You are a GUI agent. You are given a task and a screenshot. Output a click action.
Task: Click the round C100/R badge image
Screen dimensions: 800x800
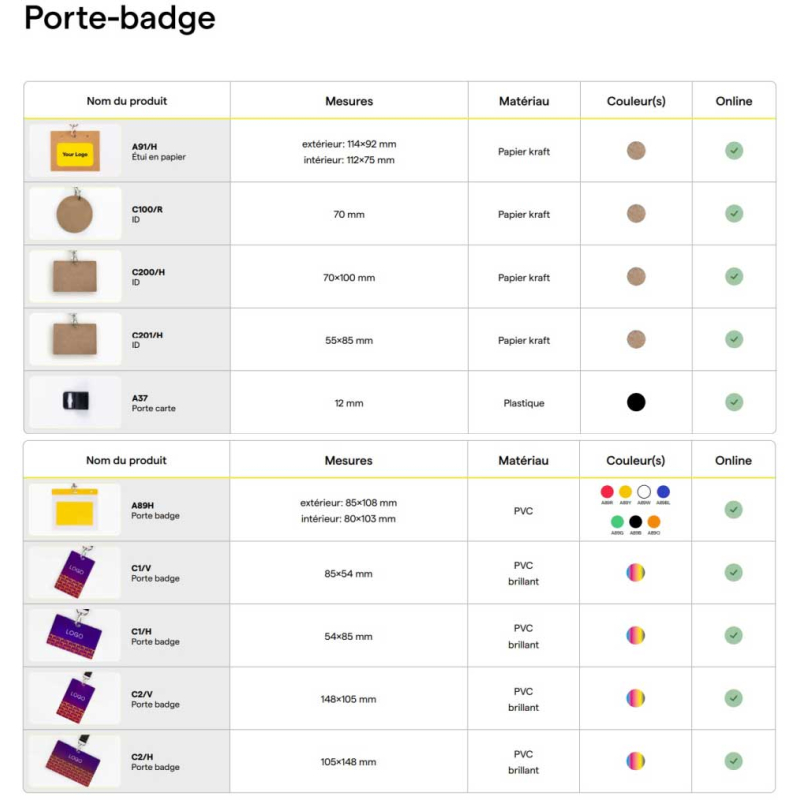coord(75,213)
